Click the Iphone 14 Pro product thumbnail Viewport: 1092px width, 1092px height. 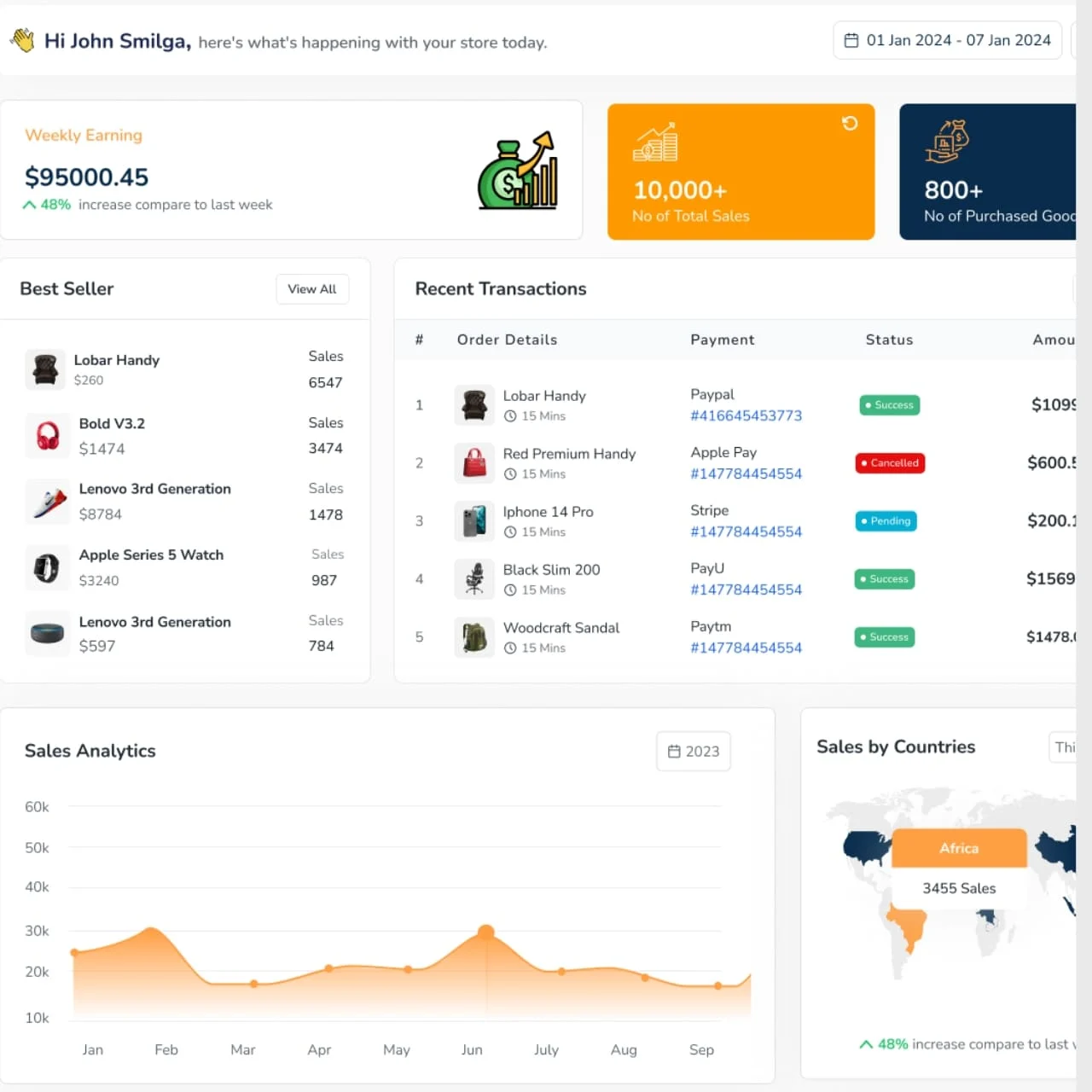coord(474,521)
